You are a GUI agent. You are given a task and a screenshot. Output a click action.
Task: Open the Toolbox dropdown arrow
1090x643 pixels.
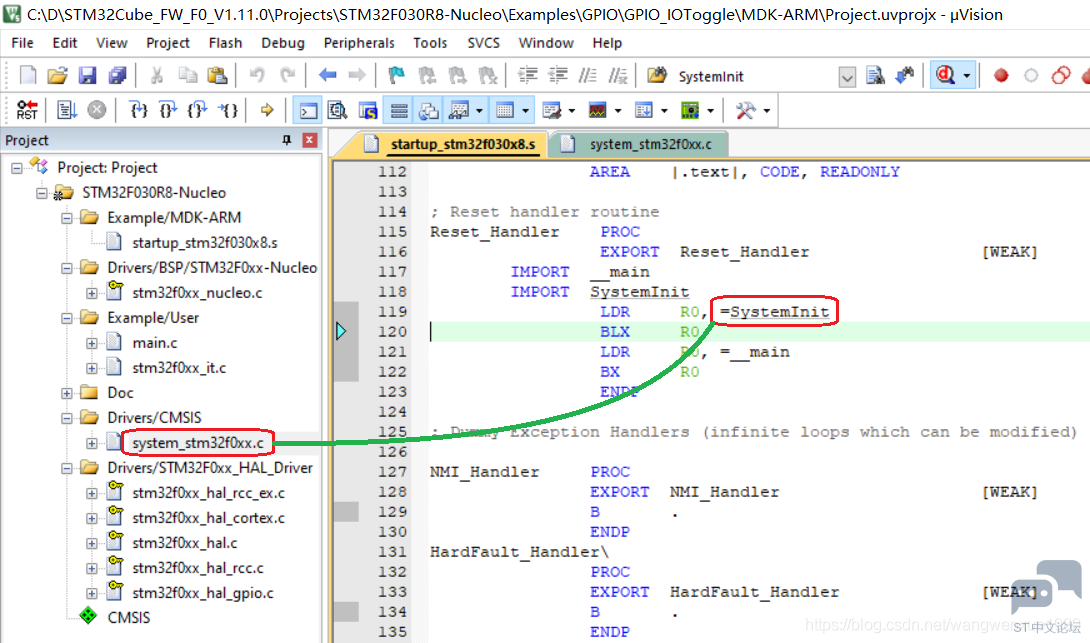(767, 111)
